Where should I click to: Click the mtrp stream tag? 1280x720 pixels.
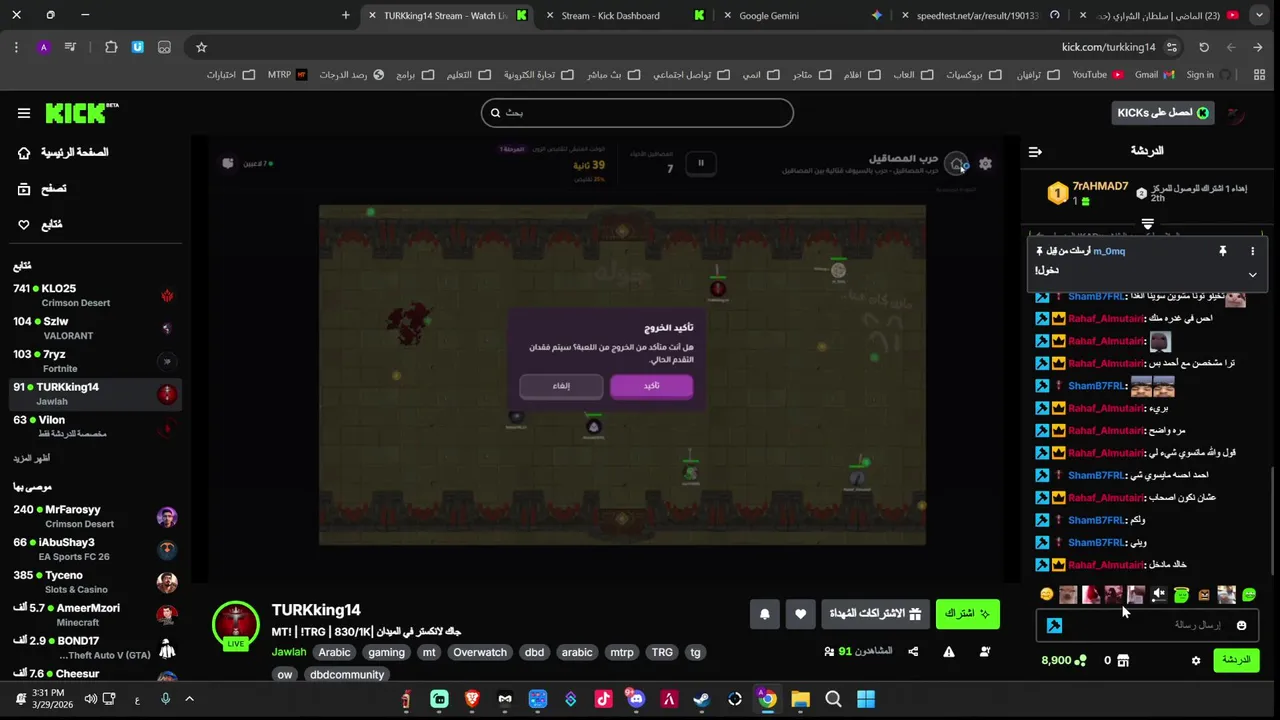[622, 652]
